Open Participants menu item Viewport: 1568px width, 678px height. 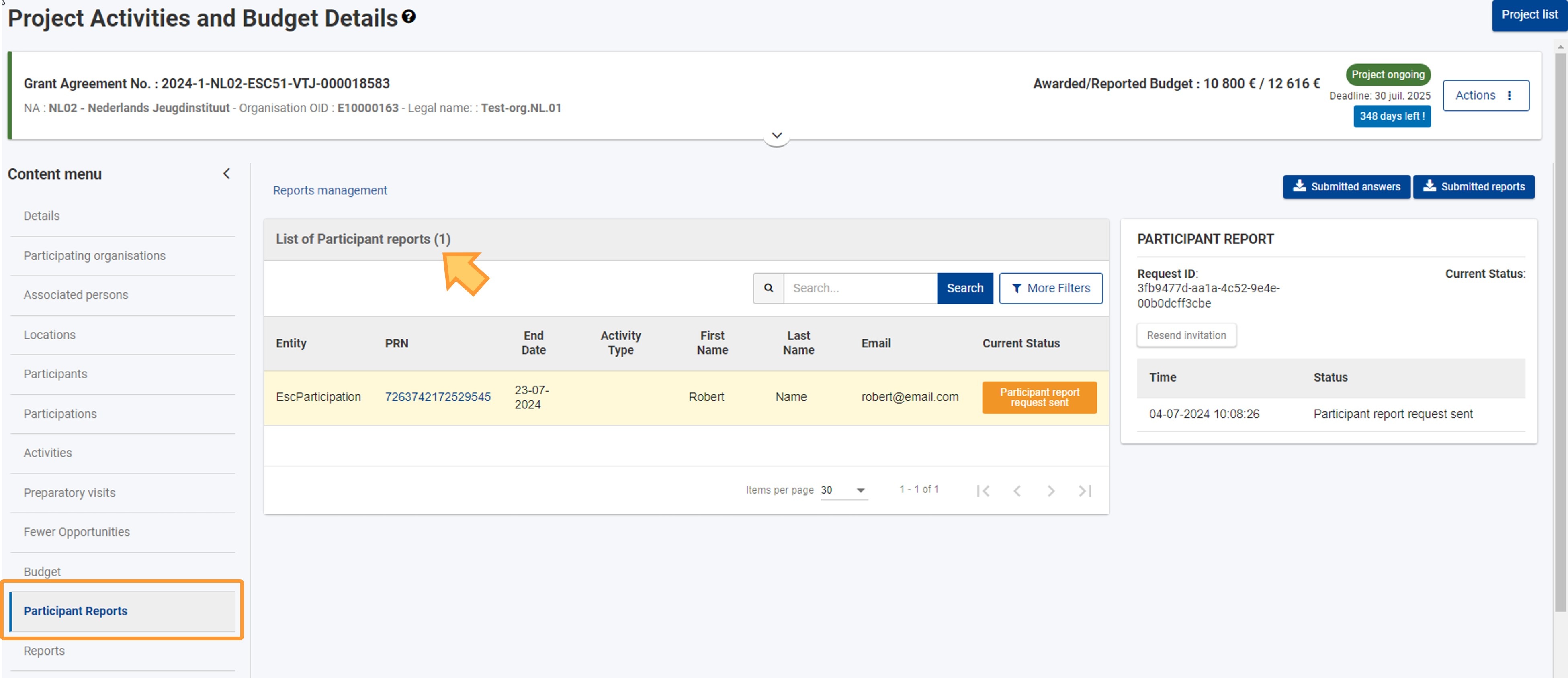click(122, 374)
